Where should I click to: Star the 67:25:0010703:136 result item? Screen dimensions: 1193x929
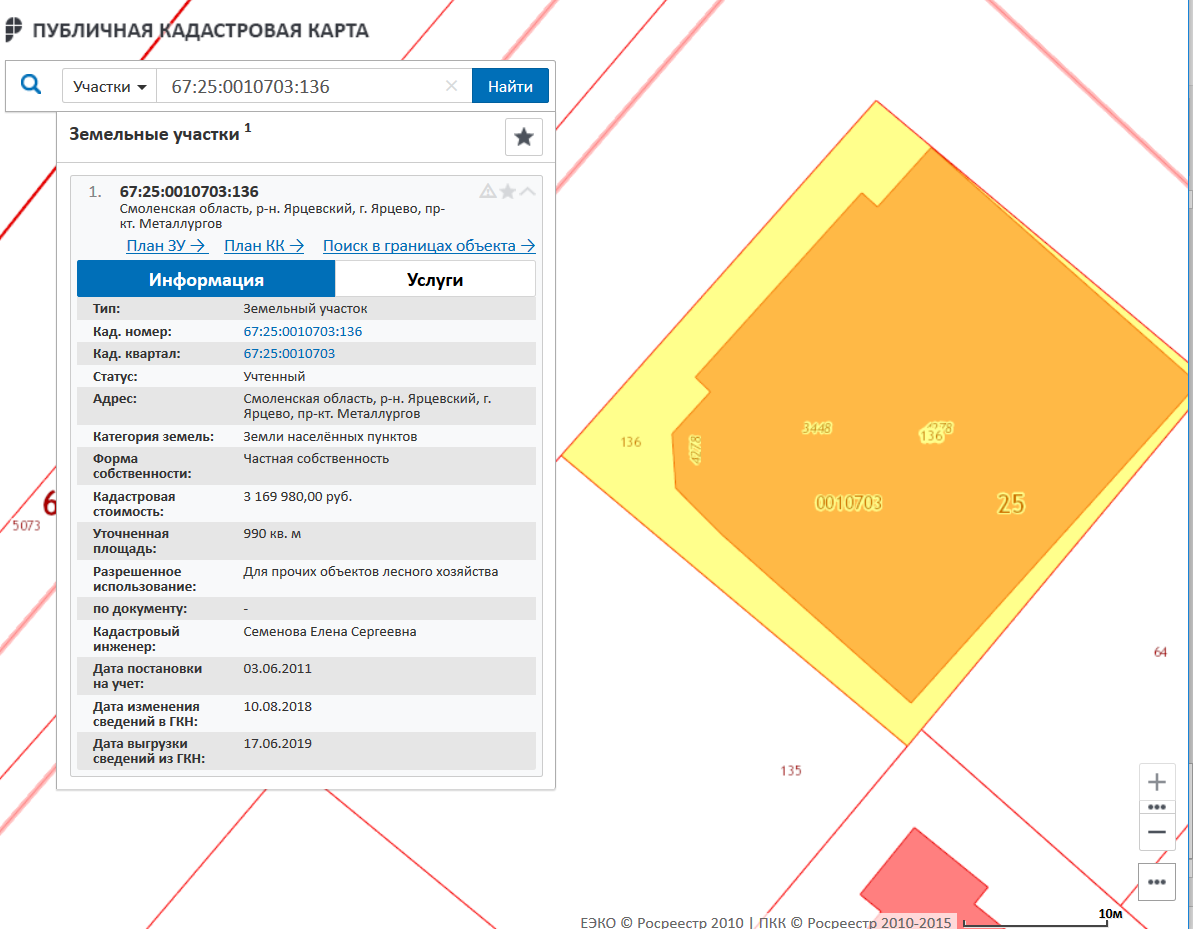click(x=508, y=191)
